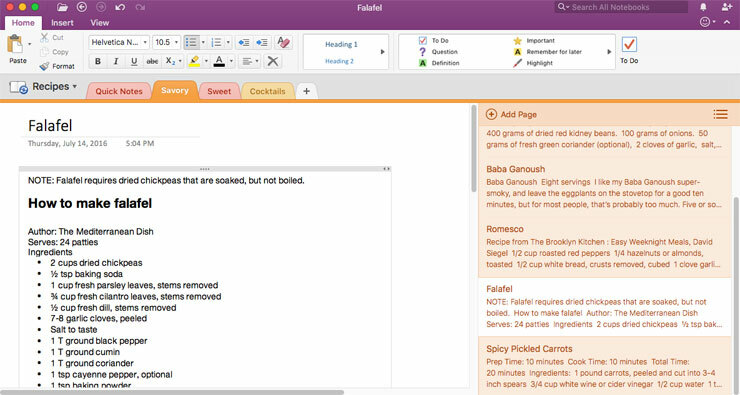Redo the last action
Viewport: 740px width, 395px height.
pos(140,7)
